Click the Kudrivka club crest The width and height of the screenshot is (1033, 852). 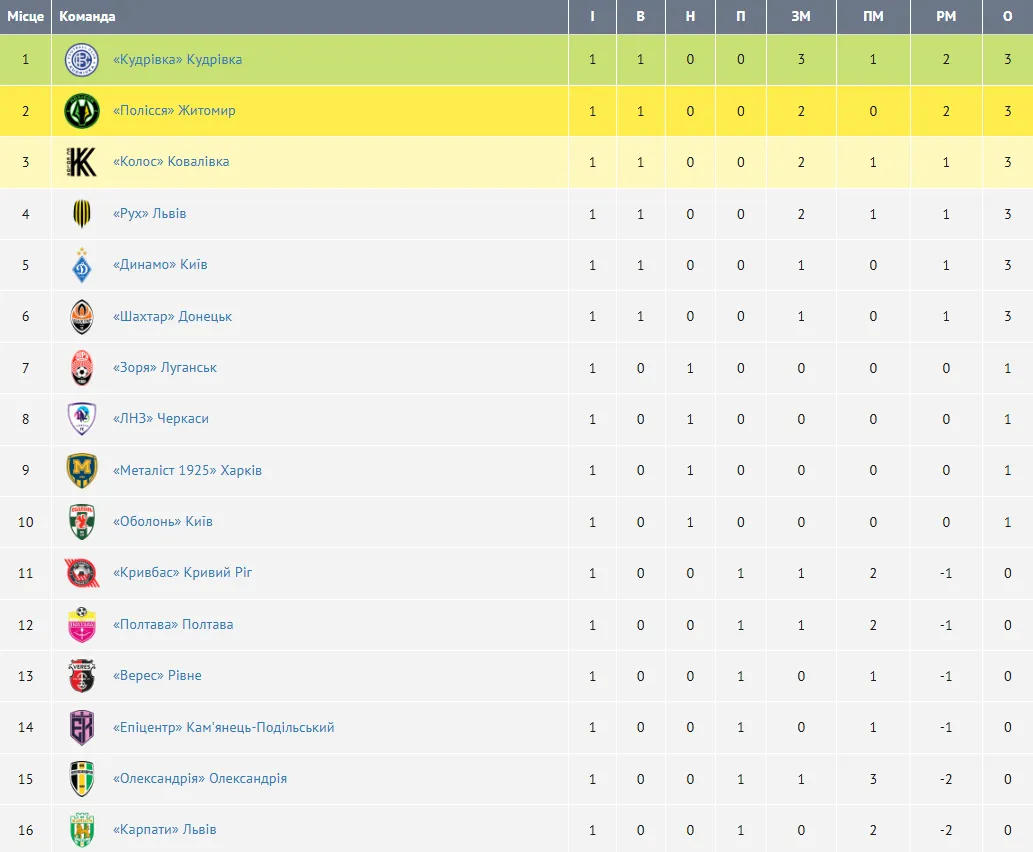click(x=82, y=59)
